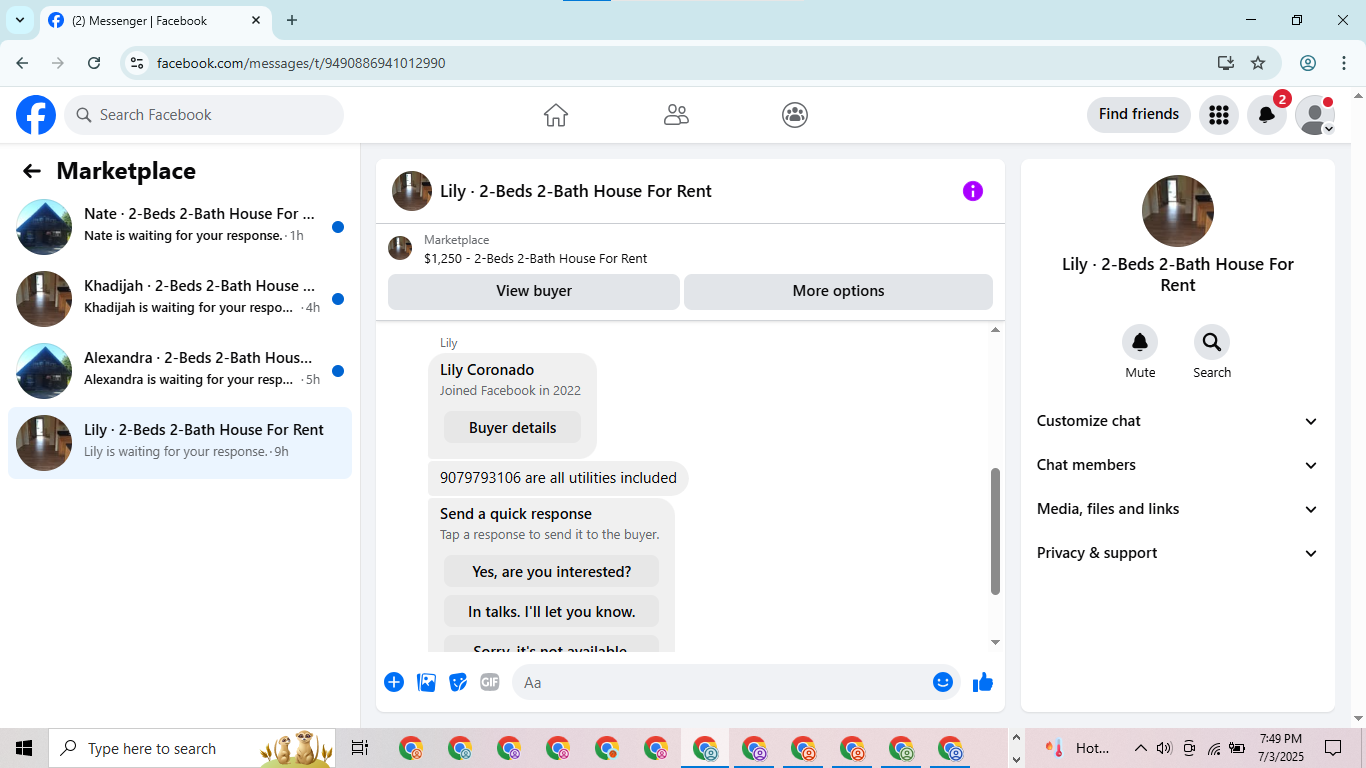1366x768 pixels.
Task: Open the notifications bell with 2 badge
Action: coord(1267,115)
